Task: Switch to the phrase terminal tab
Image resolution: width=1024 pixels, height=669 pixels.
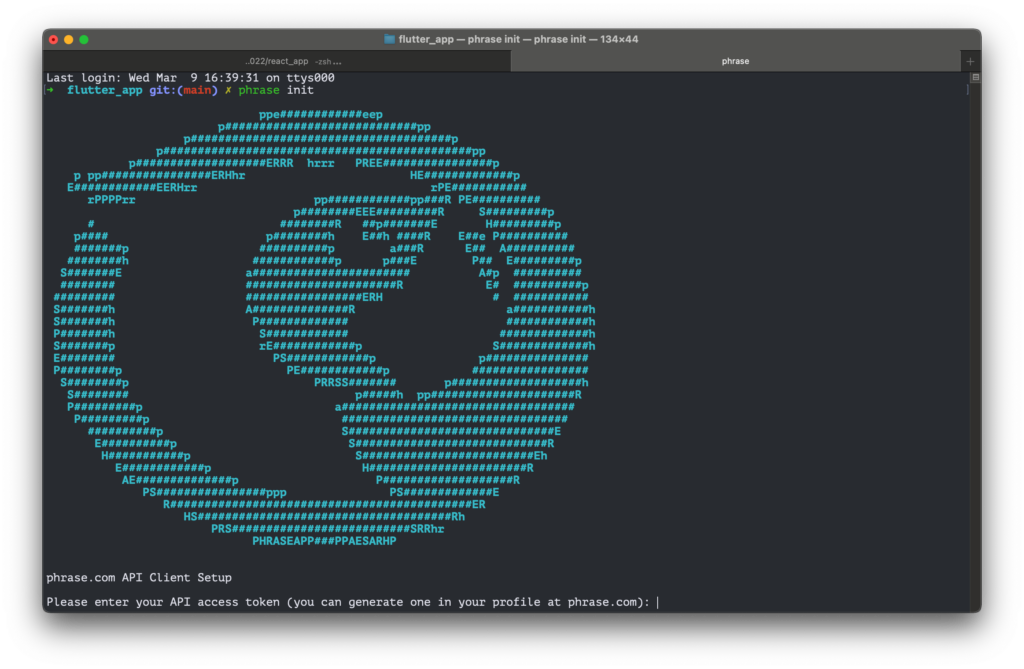Action: (x=735, y=60)
